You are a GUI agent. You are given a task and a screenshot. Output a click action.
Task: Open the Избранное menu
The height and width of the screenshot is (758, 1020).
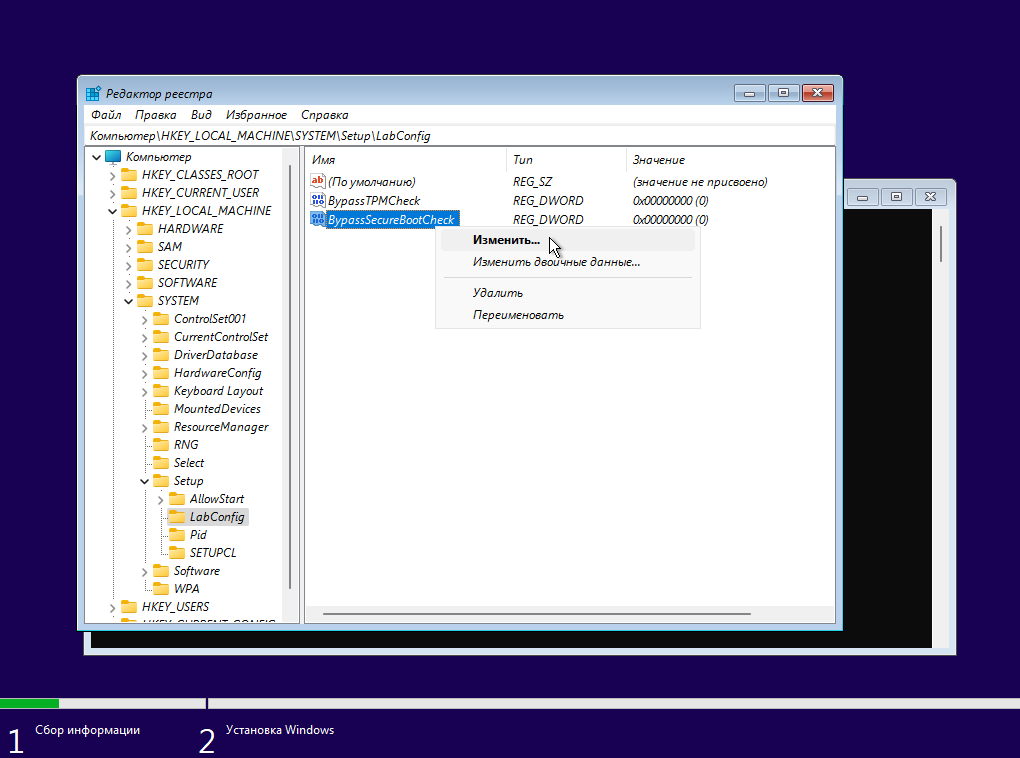pos(256,115)
